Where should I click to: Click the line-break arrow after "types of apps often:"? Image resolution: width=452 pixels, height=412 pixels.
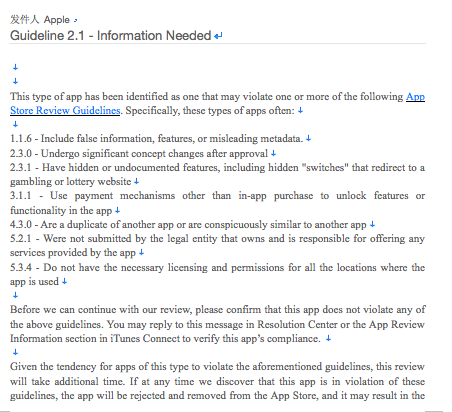point(300,110)
